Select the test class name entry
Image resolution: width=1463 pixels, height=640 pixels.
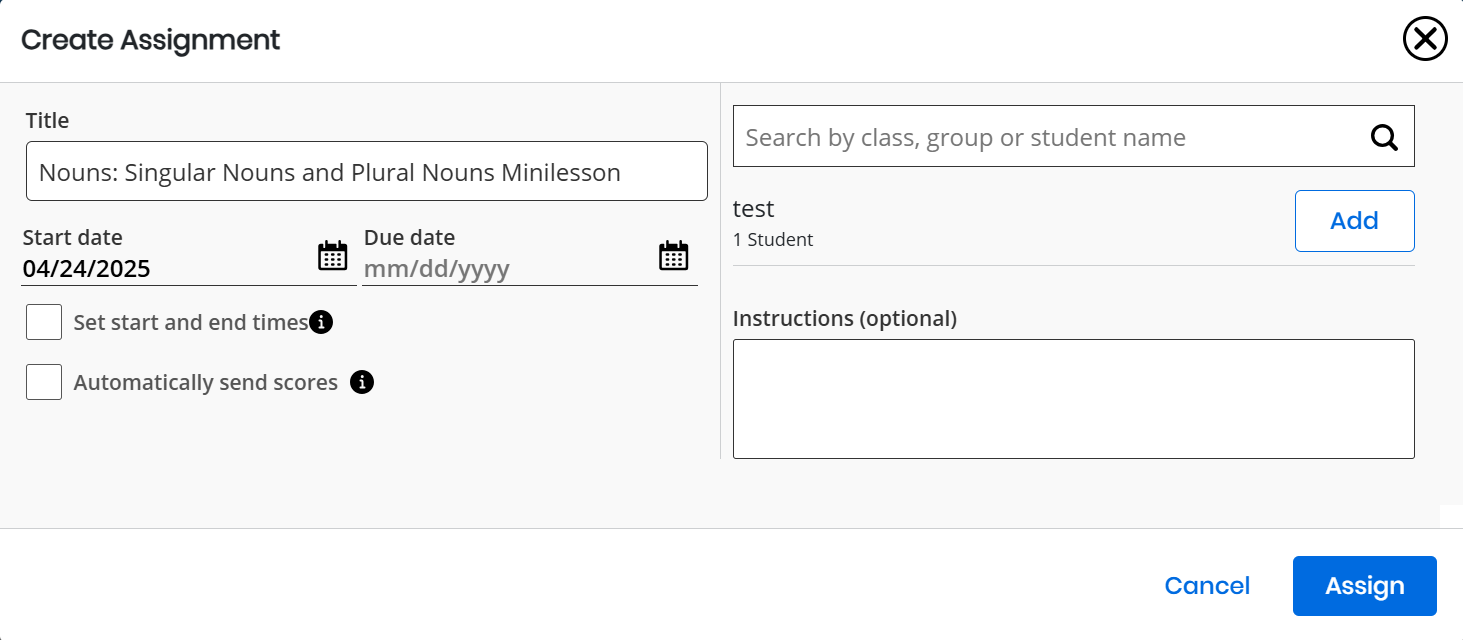[x=754, y=209]
